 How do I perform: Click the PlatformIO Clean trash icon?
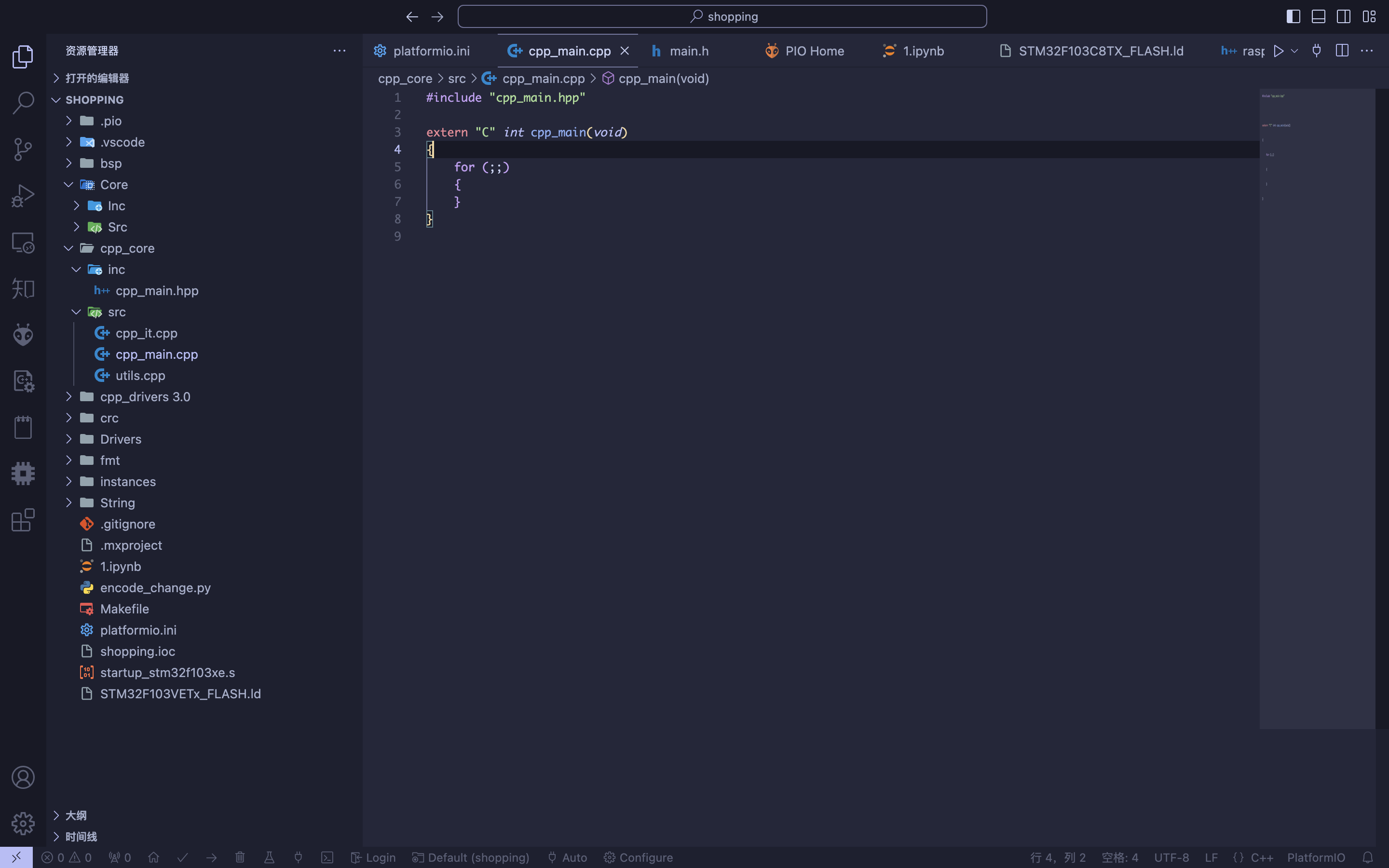pyautogui.click(x=240, y=857)
